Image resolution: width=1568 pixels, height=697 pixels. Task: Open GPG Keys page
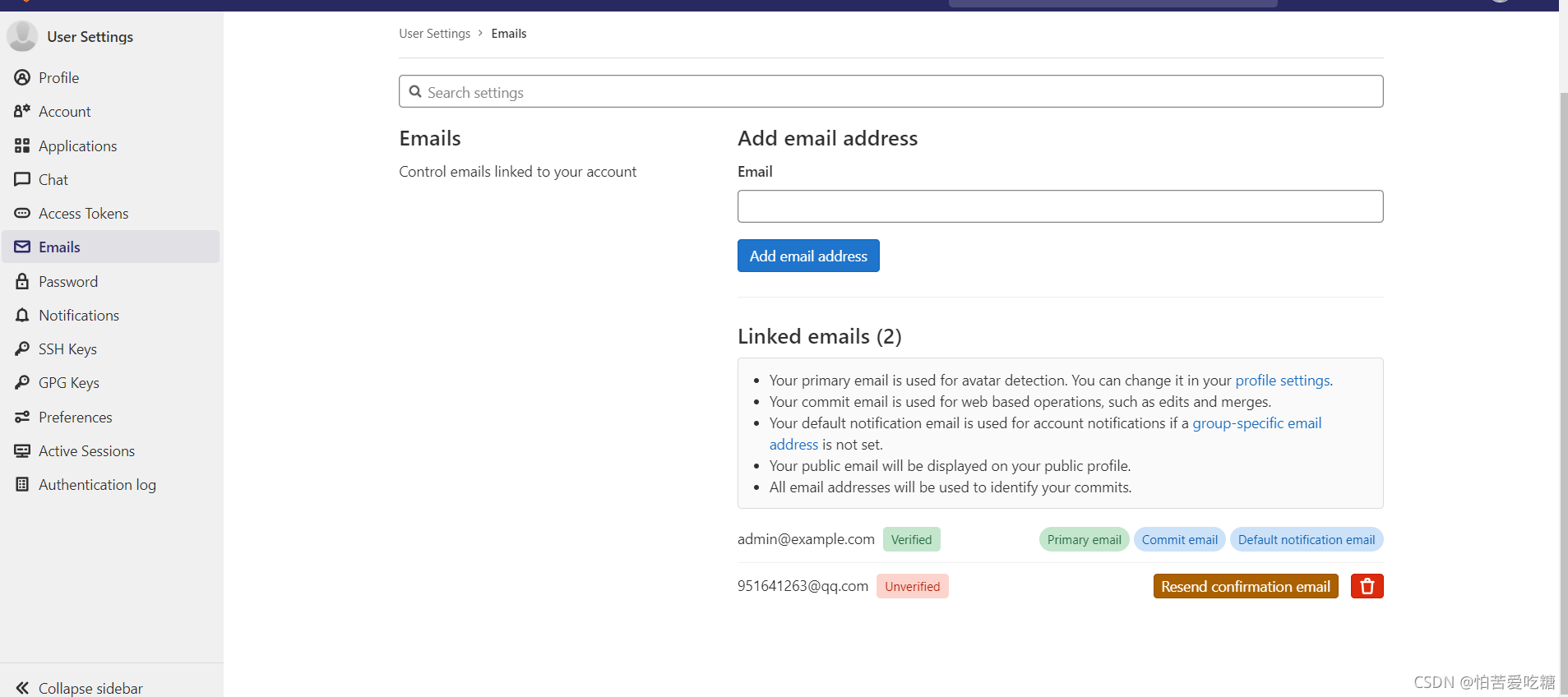click(69, 382)
